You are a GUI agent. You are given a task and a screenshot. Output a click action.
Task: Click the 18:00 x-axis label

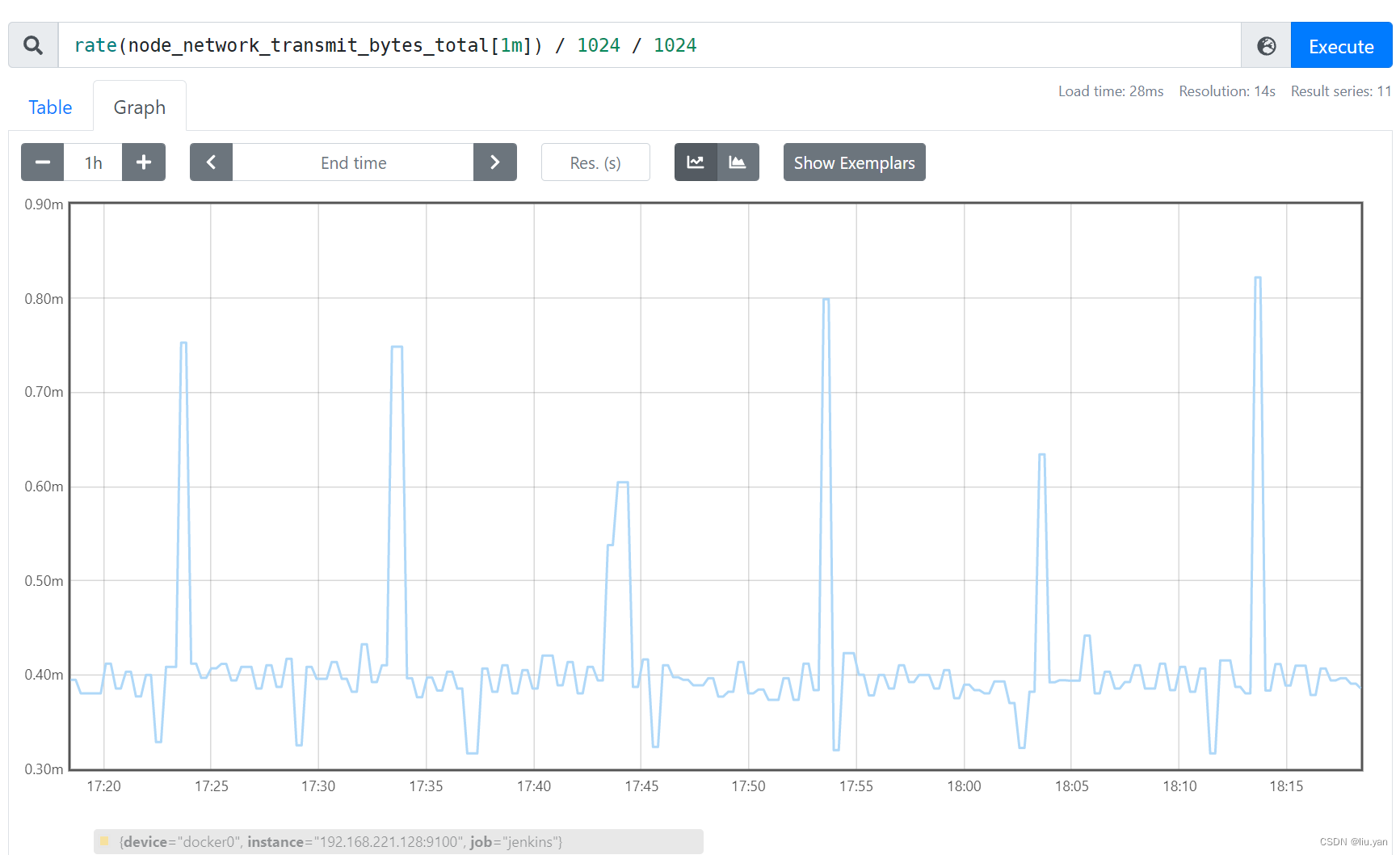click(964, 786)
